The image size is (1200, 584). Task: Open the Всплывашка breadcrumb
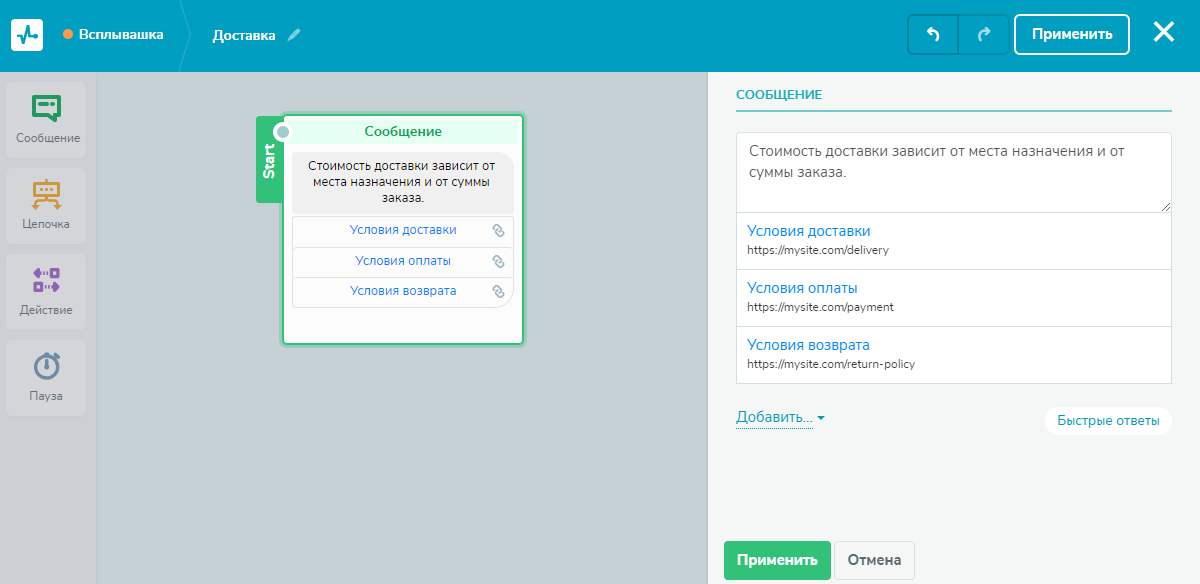113,34
